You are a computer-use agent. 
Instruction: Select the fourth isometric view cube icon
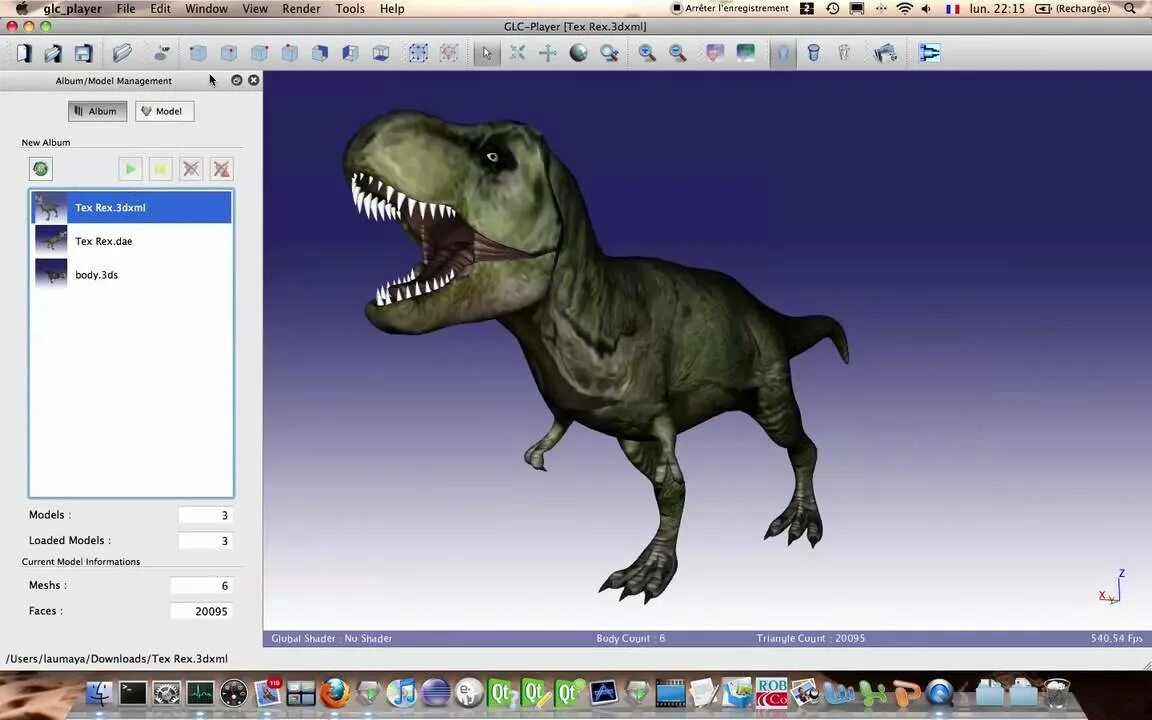click(289, 53)
